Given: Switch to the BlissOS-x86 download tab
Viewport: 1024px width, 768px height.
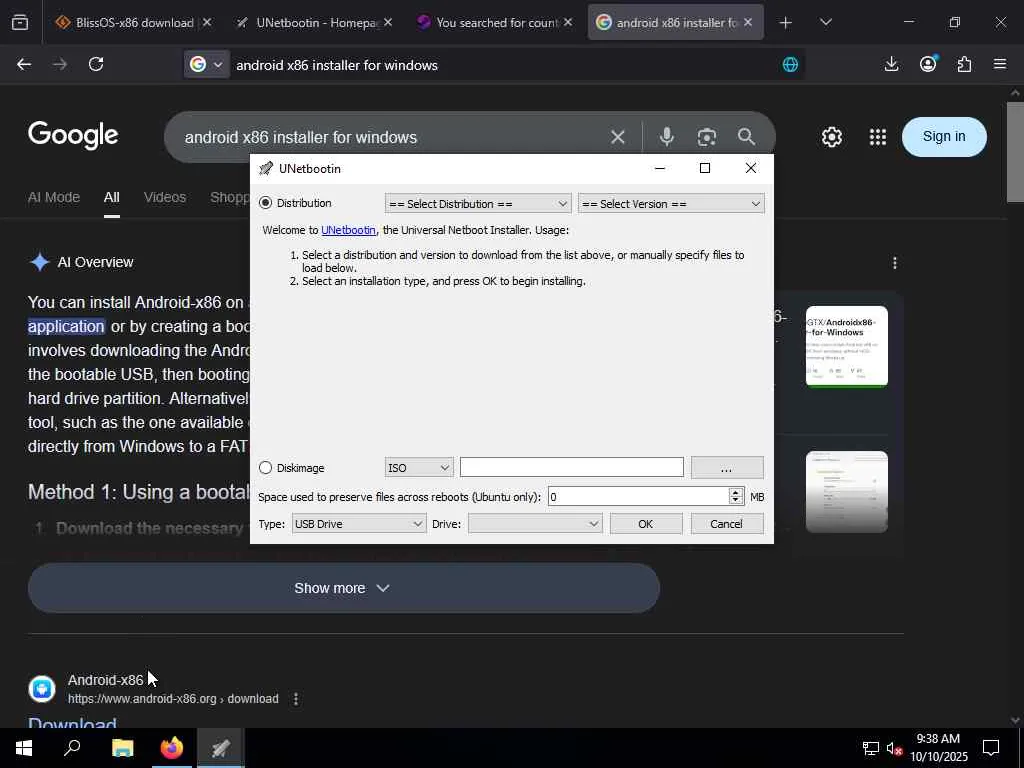Looking at the screenshot, I should pyautogui.click(x=125, y=22).
